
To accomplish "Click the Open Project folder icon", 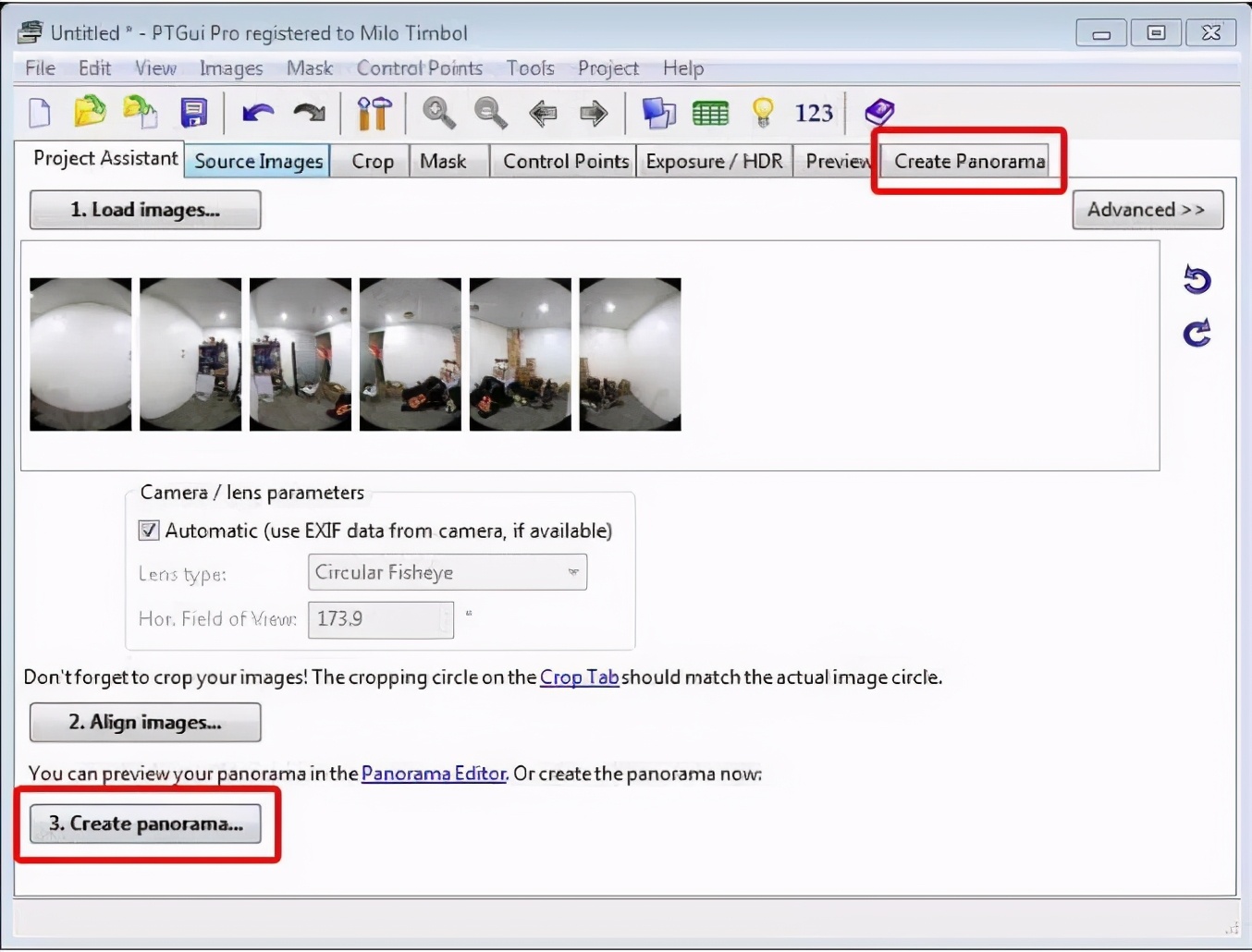I will (90, 112).
